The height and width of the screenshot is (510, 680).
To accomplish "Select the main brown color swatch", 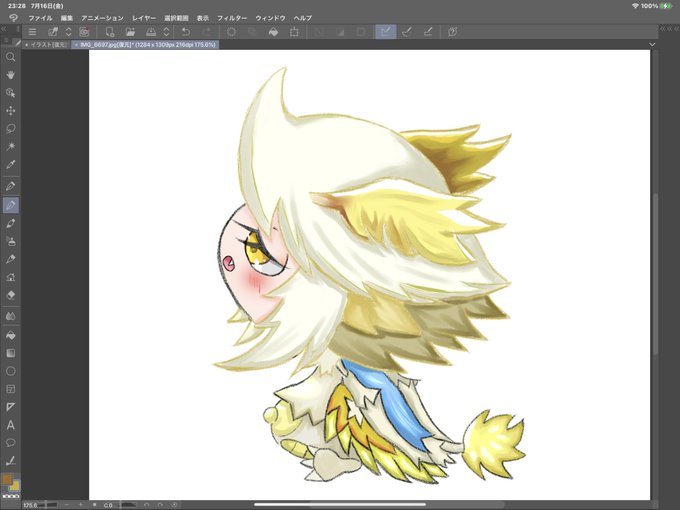I will click(x=7, y=479).
